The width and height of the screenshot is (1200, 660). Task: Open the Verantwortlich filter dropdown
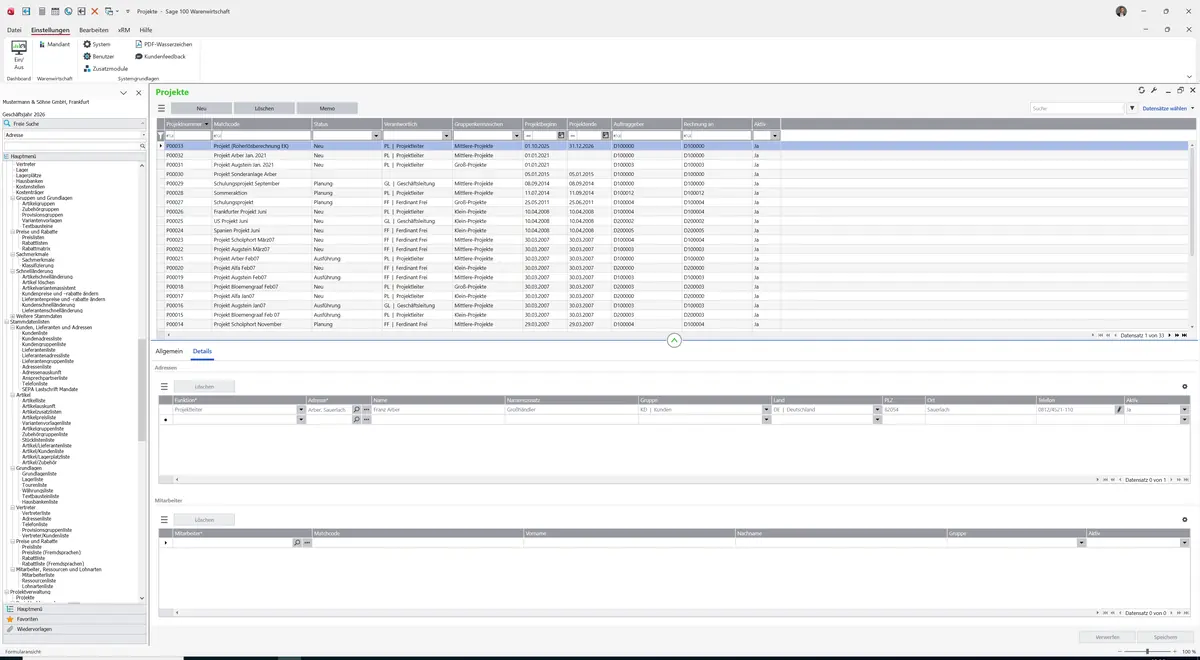446,135
